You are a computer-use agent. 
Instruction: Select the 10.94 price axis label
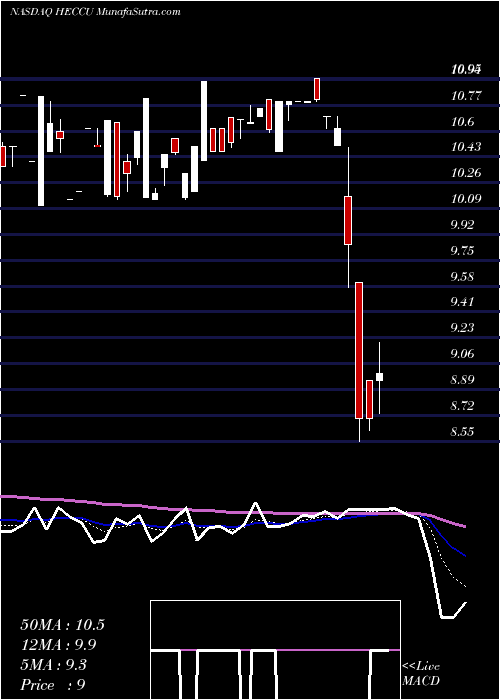pos(466,69)
